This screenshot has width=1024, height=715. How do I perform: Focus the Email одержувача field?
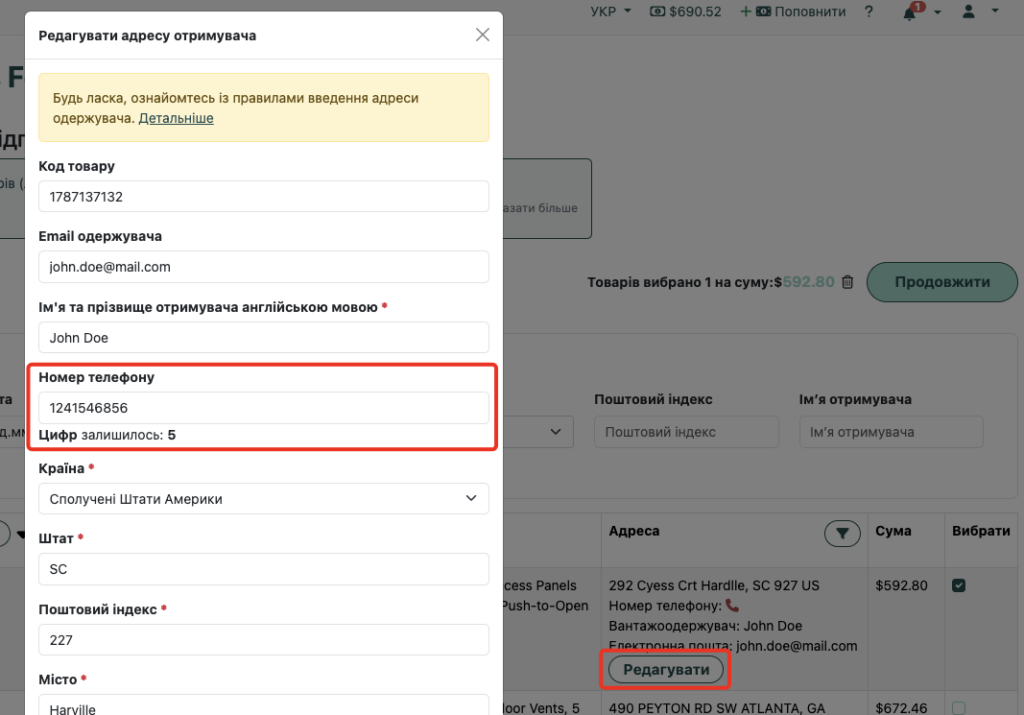click(264, 267)
